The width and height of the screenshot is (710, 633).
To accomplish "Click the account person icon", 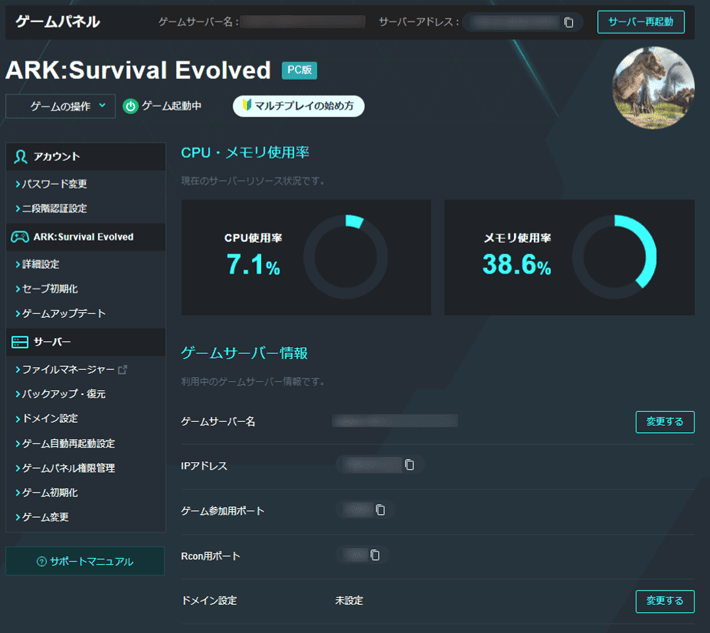I will tap(20, 157).
